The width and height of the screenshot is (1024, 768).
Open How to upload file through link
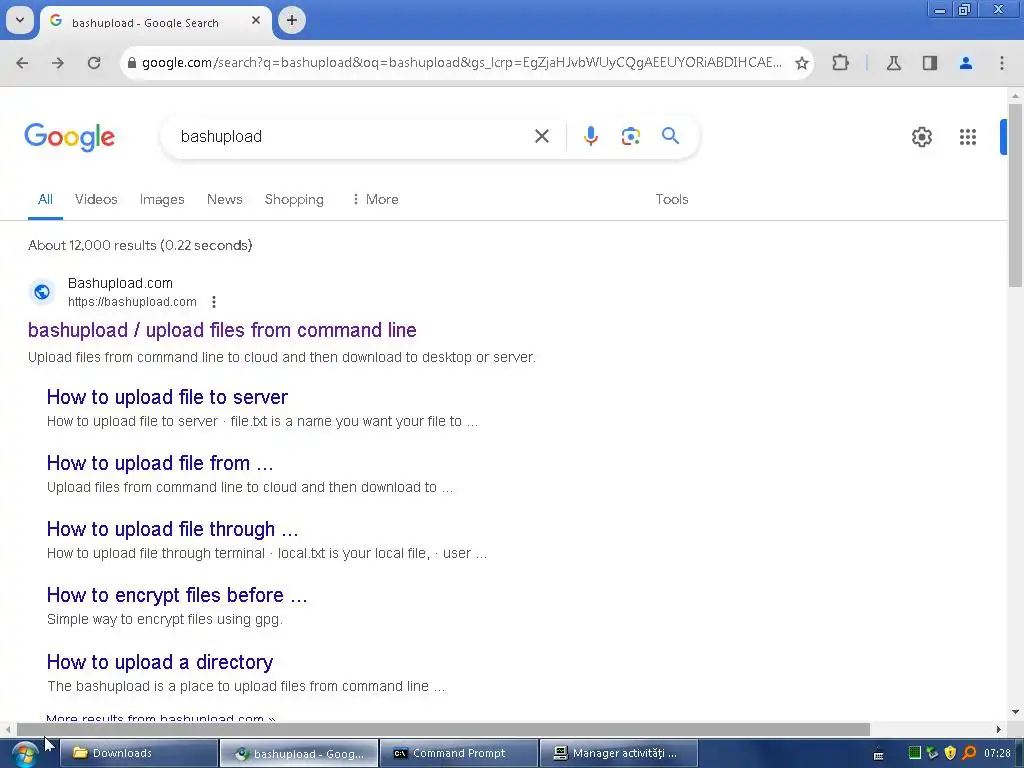(x=172, y=529)
